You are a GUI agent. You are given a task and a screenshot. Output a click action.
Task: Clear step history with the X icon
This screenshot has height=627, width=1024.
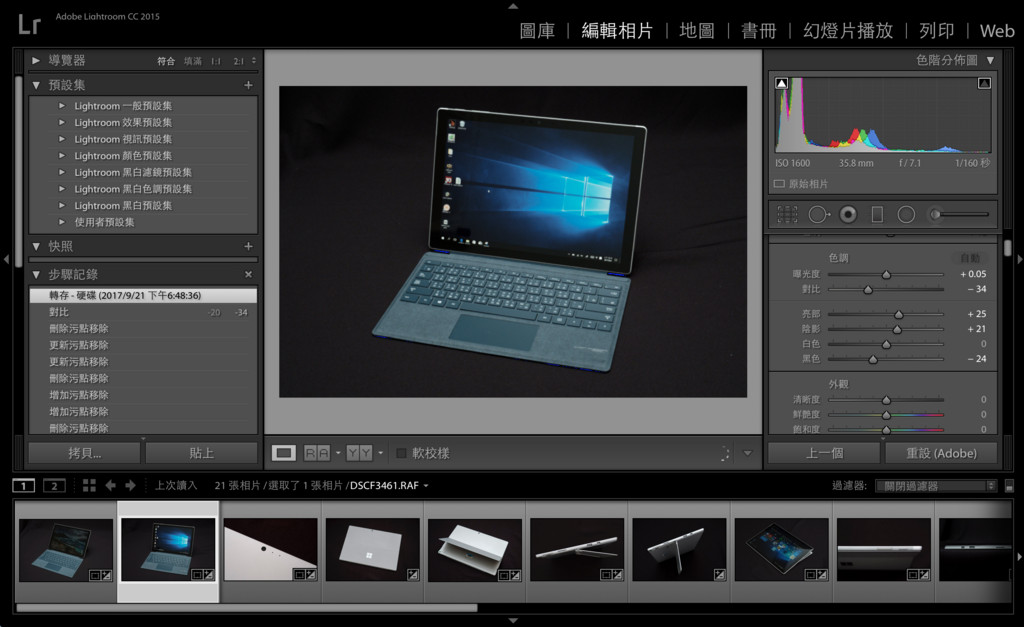tap(248, 274)
